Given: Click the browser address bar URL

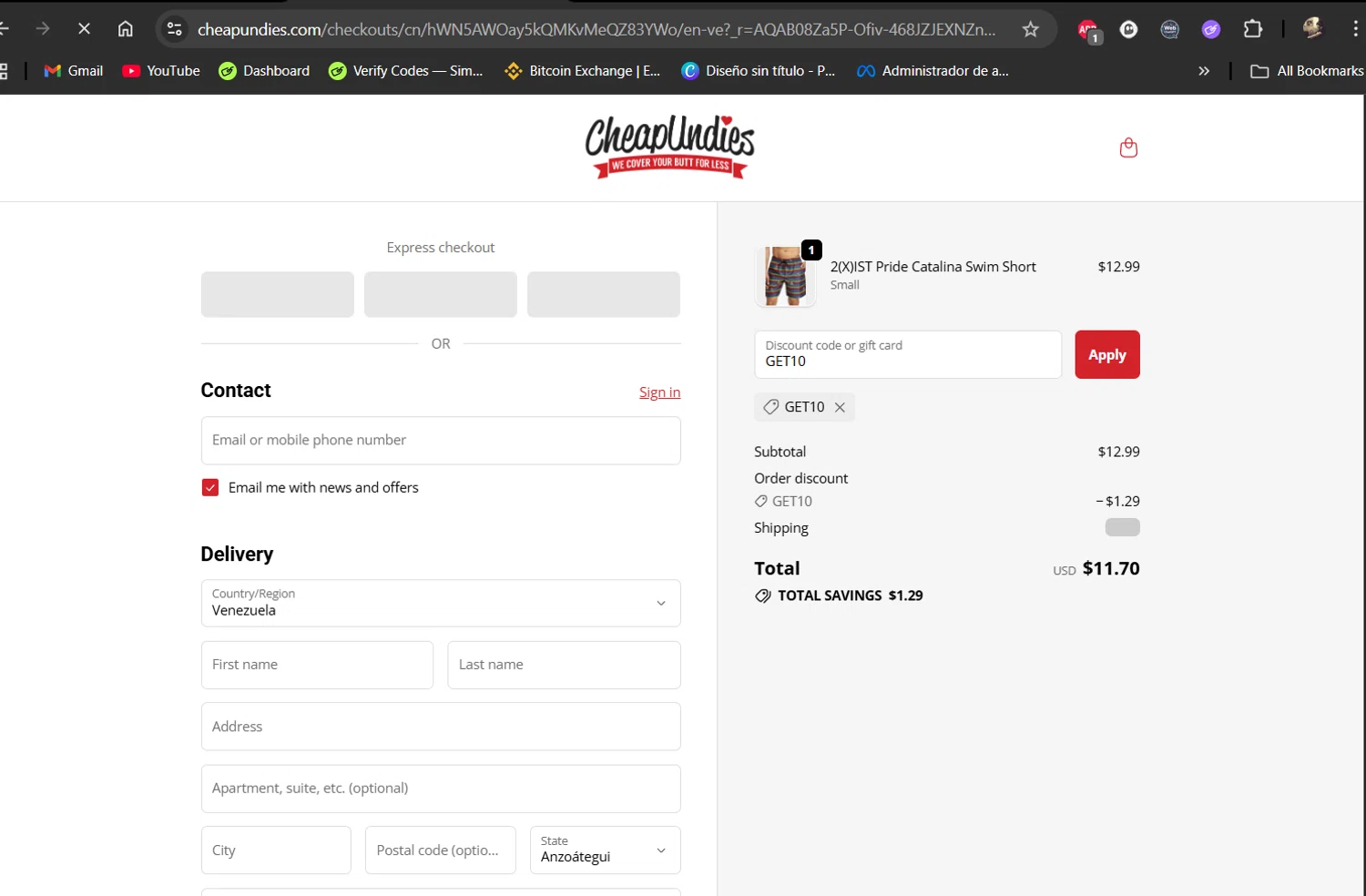Looking at the screenshot, I should click(596, 29).
